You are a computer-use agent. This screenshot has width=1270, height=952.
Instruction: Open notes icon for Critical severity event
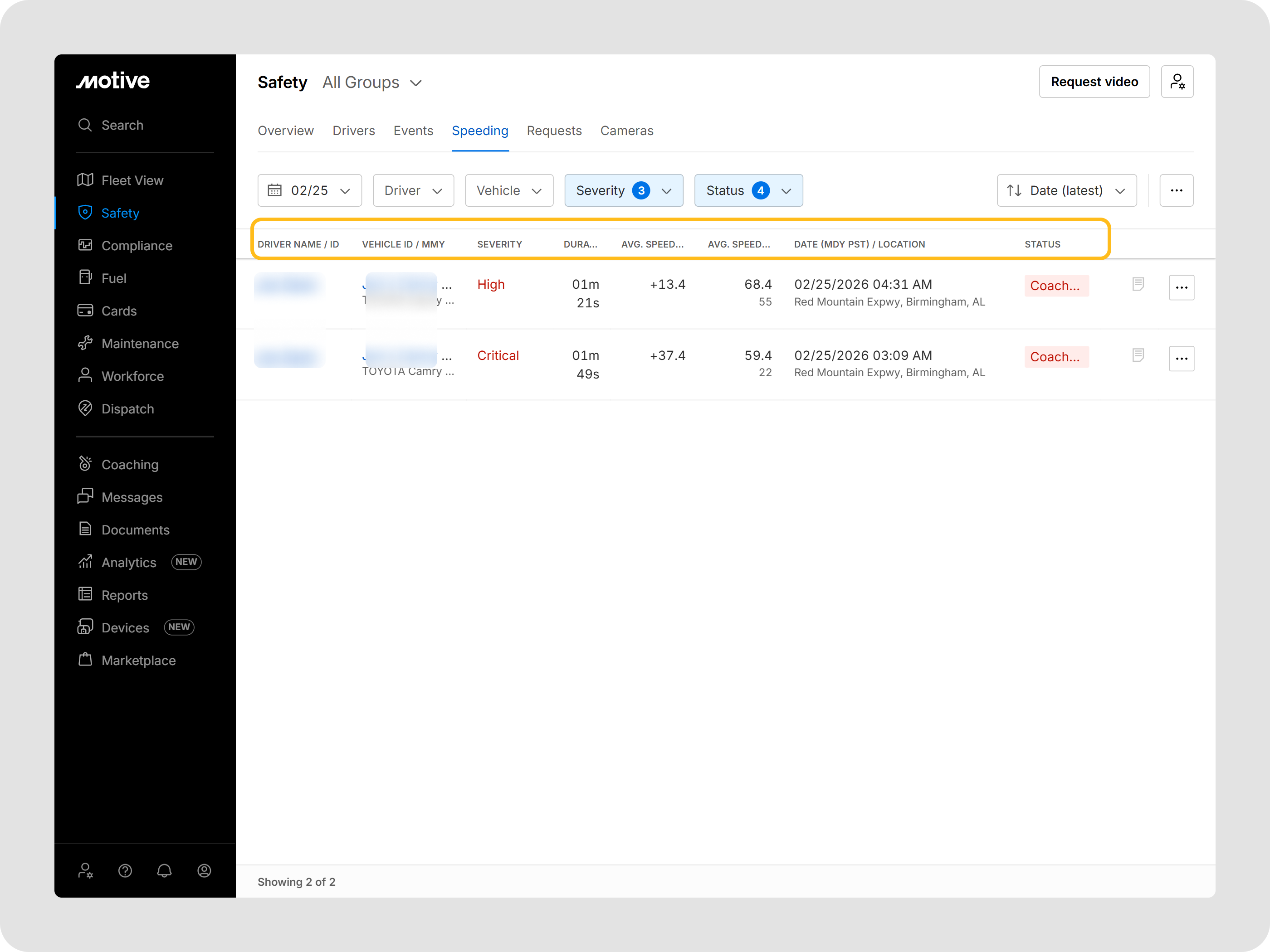pyautogui.click(x=1138, y=355)
